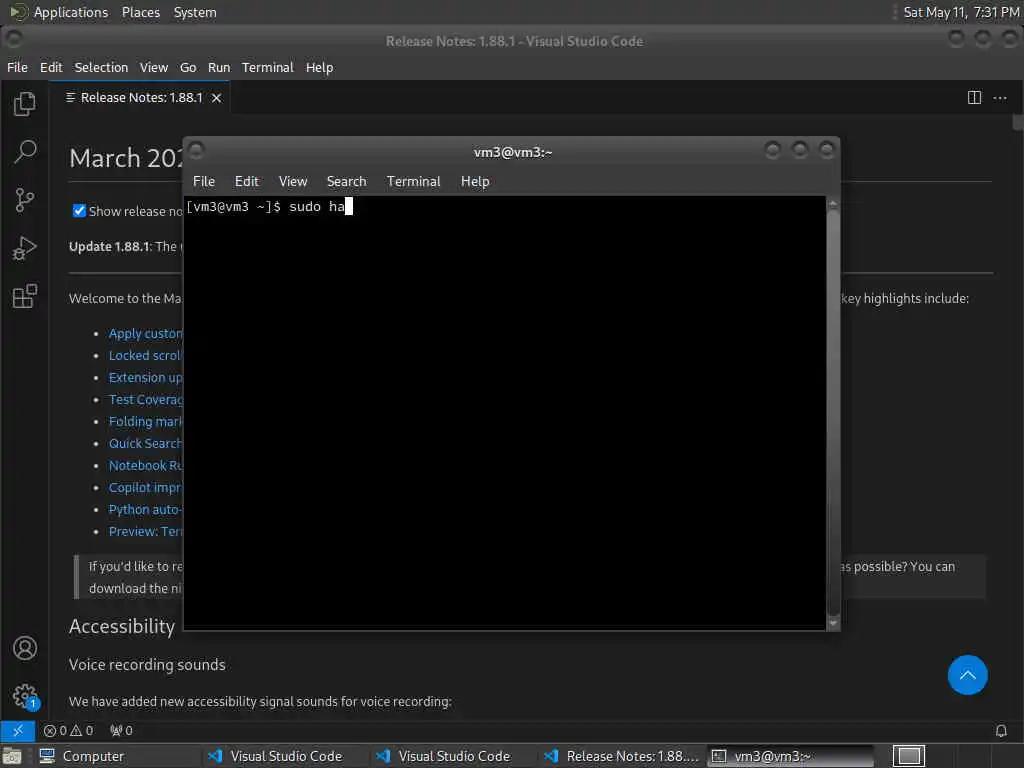Open the Places menu in top panel
Image resolution: width=1024 pixels, height=768 pixels.
click(141, 12)
